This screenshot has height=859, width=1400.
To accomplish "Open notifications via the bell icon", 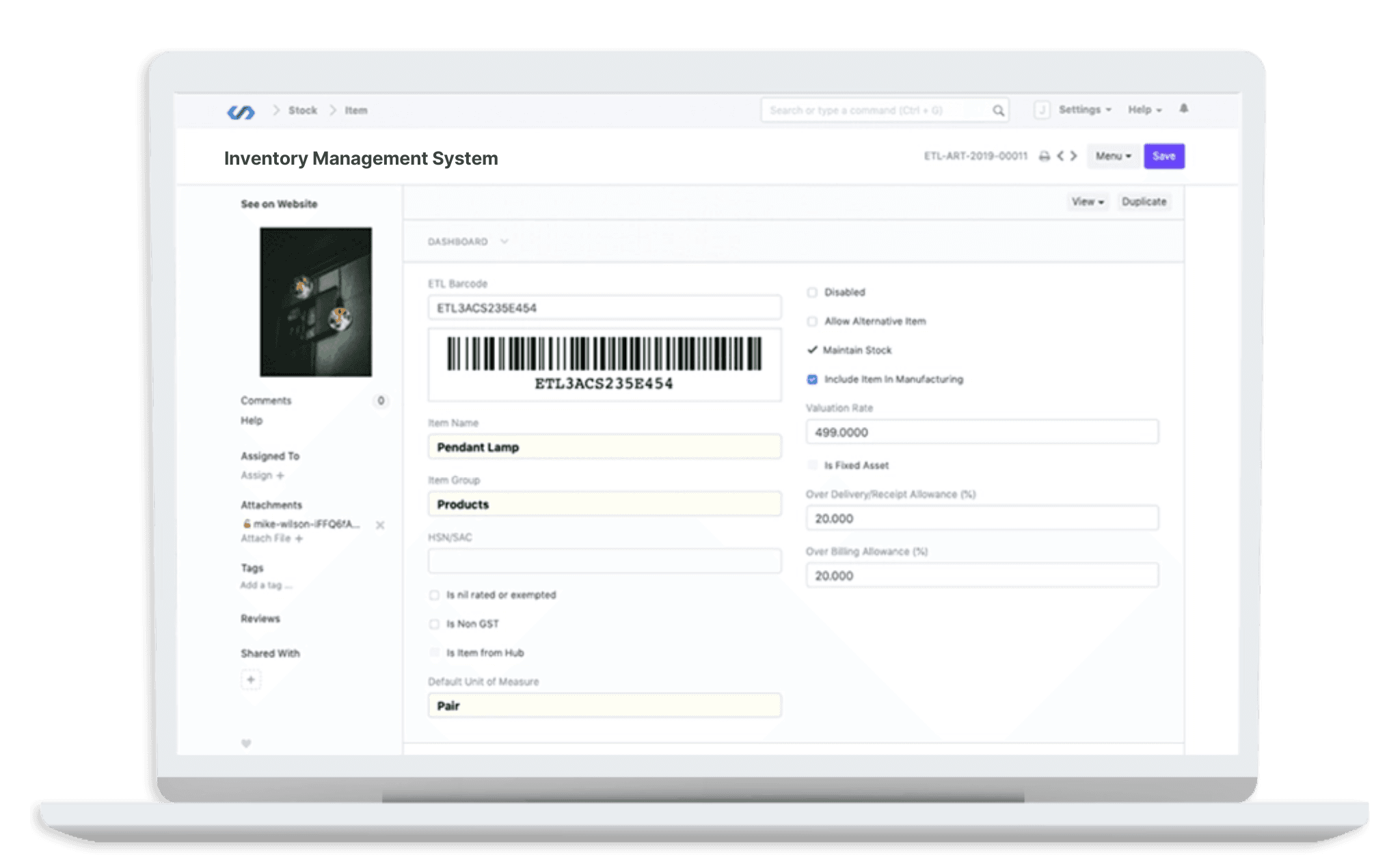I will coord(1185,109).
